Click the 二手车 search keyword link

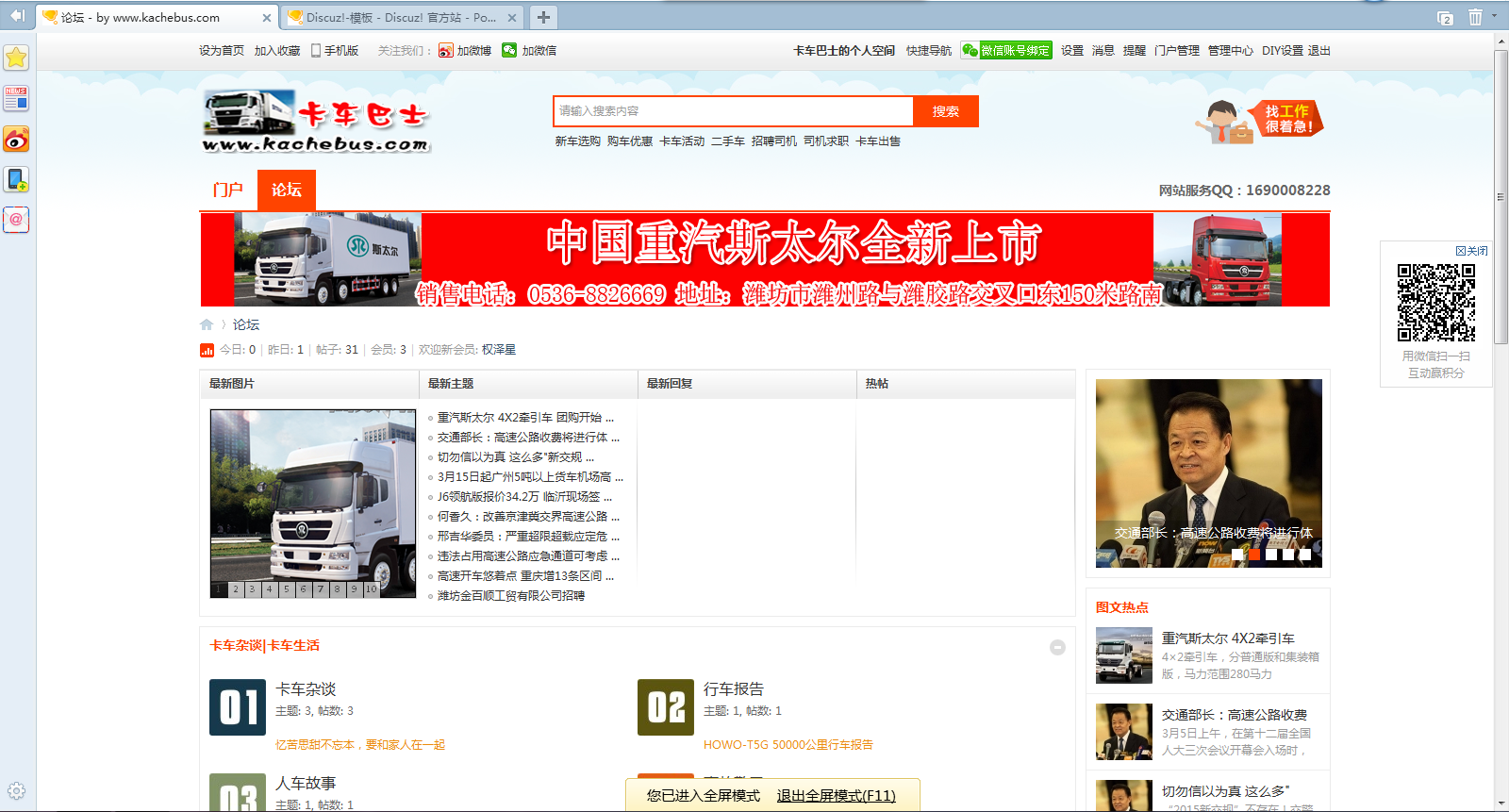[x=728, y=141]
